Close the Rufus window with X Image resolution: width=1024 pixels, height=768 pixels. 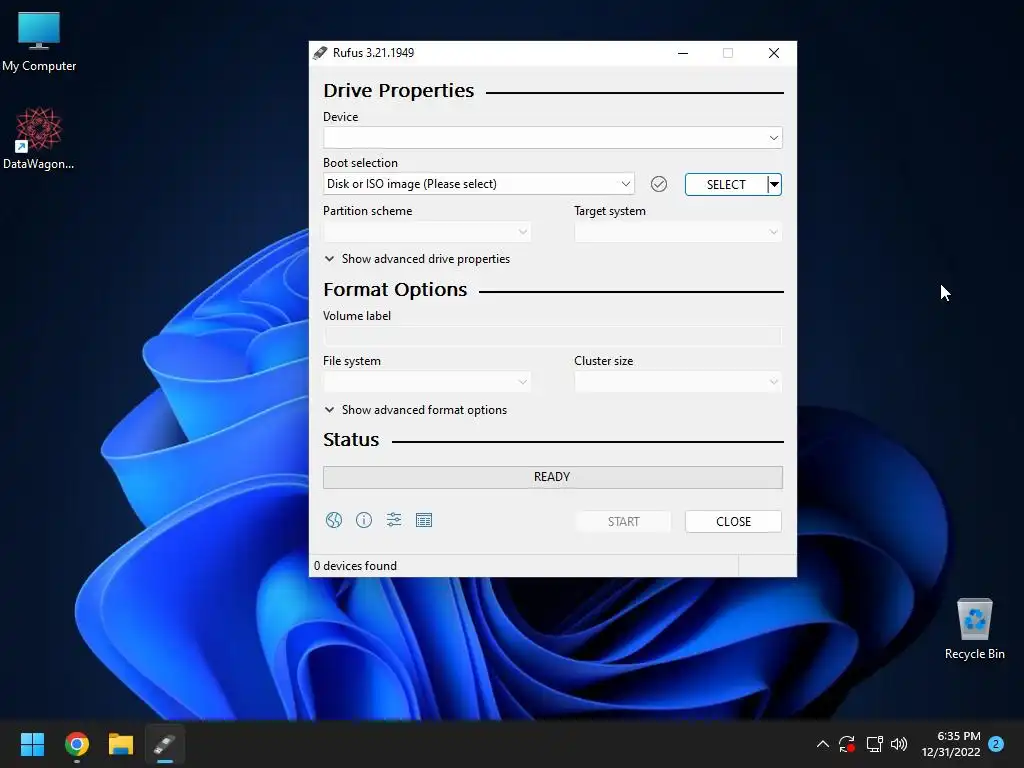(x=774, y=53)
